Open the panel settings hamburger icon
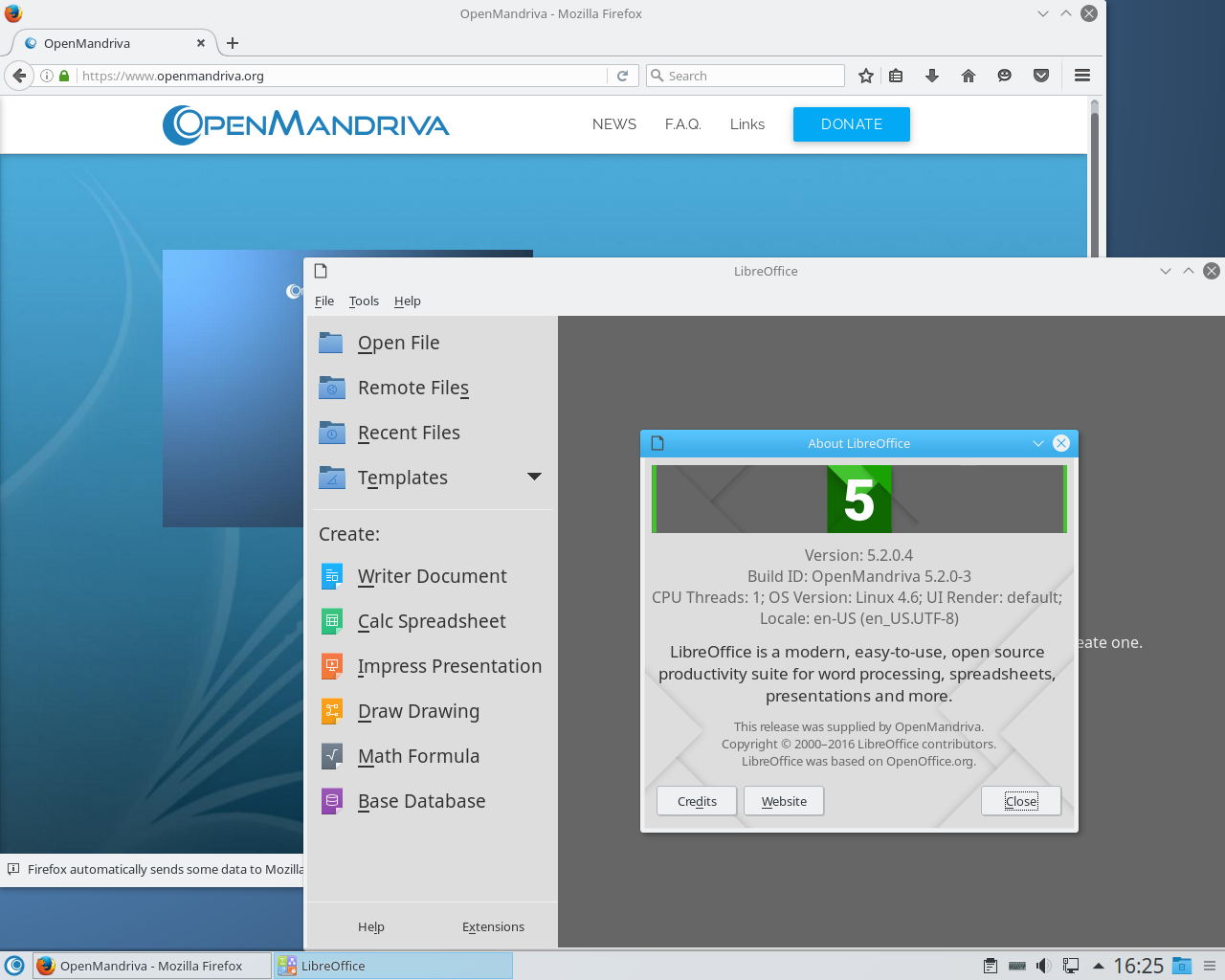The height and width of the screenshot is (980, 1225). tap(1210, 966)
